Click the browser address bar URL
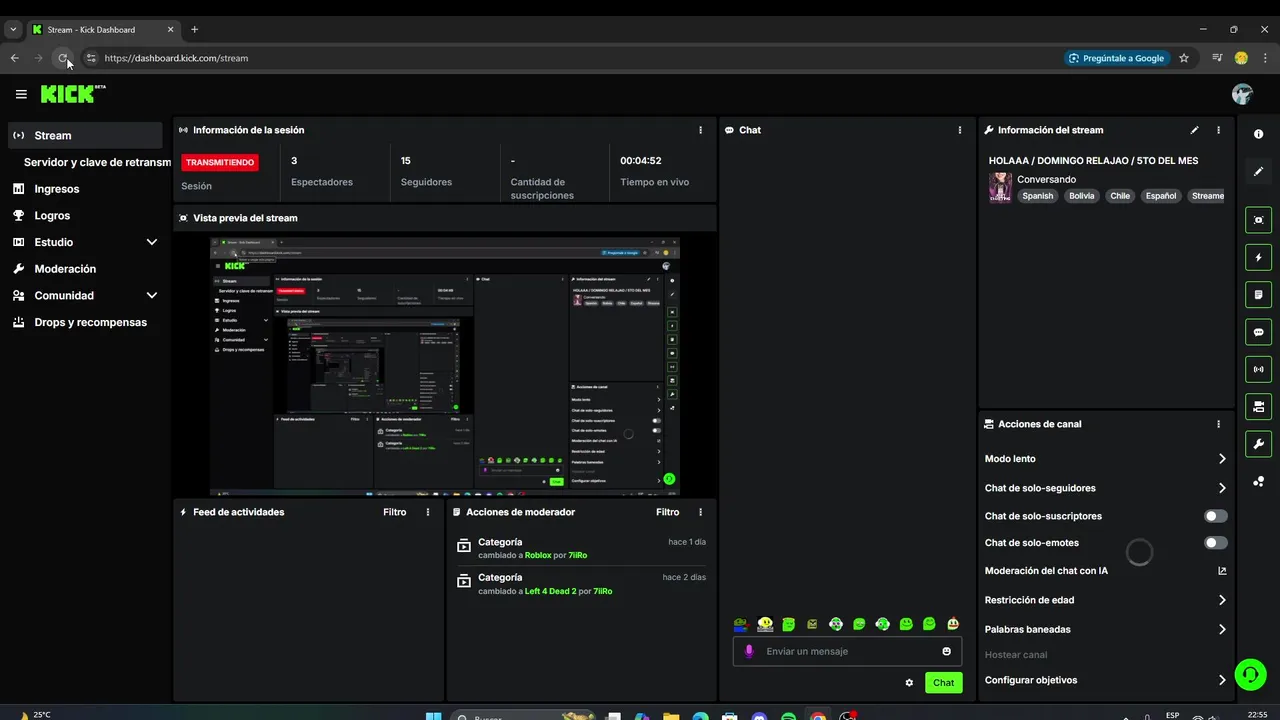The height and width of the screenshot is (720, 1280). (176, 58)
